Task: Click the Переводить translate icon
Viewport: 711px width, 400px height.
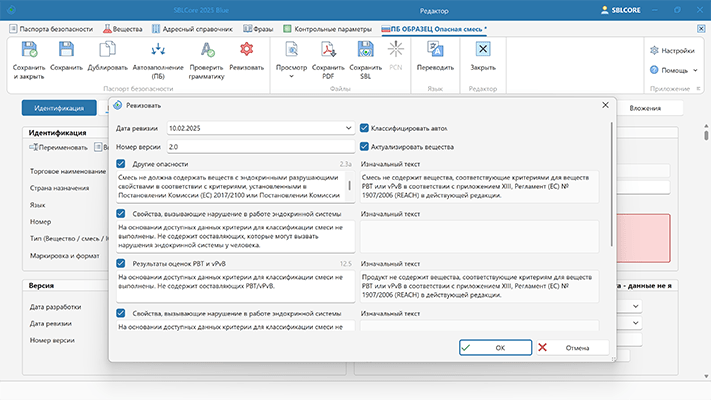Action: pyautogui.click(x=435, y=49)
